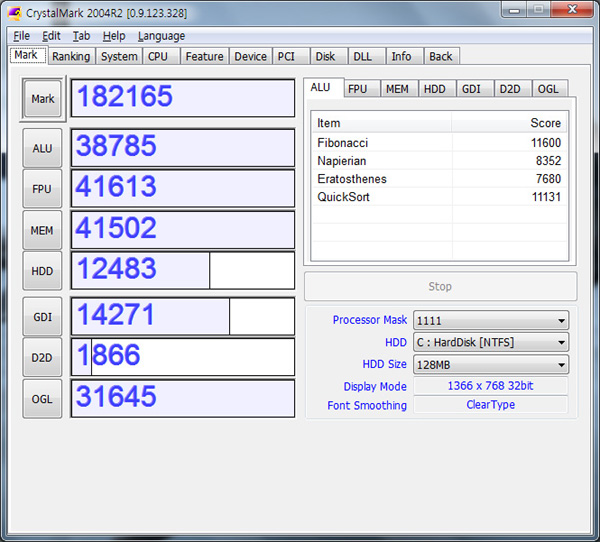Select the FPU results sub-tab
600x542 pixels.
(362, 89)
